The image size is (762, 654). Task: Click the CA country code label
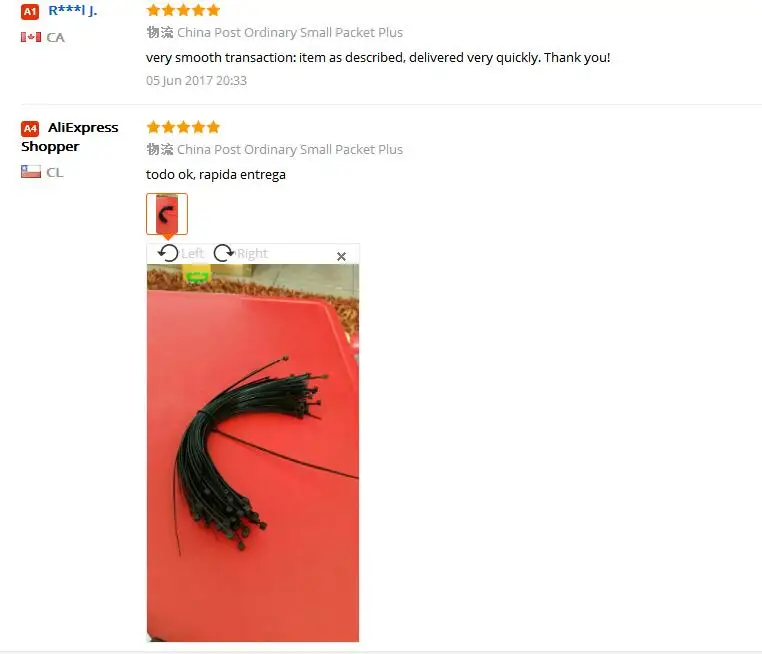55,37
